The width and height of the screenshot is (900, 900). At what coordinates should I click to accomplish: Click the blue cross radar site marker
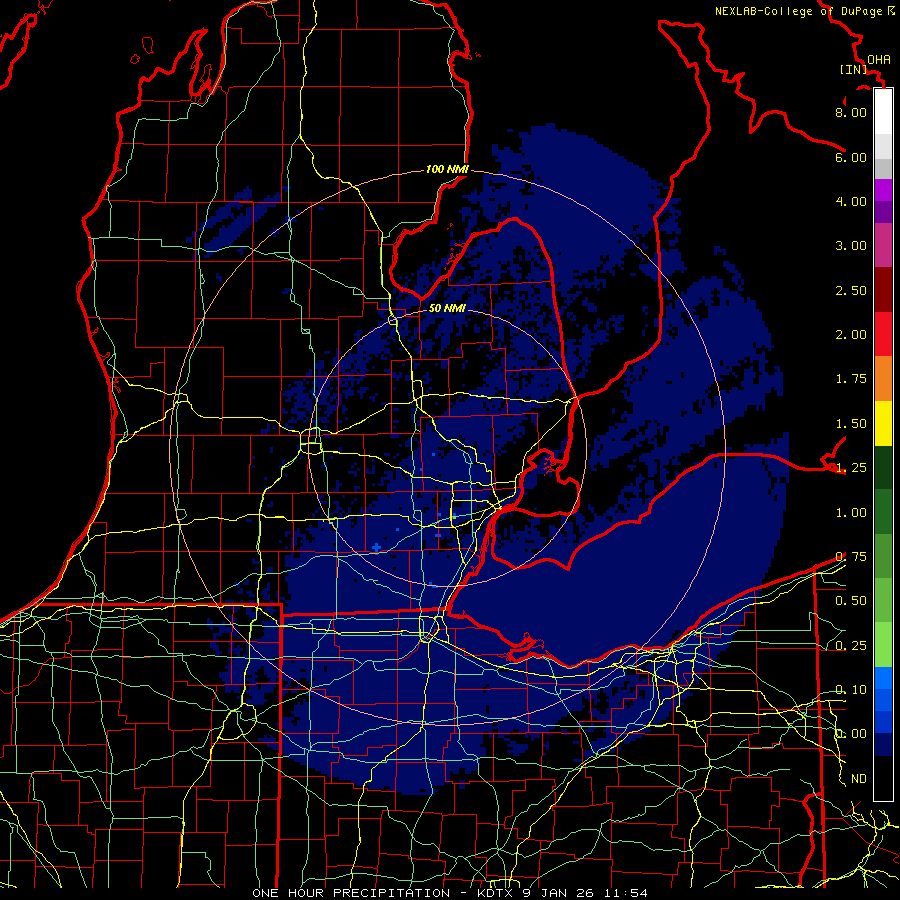376,548
